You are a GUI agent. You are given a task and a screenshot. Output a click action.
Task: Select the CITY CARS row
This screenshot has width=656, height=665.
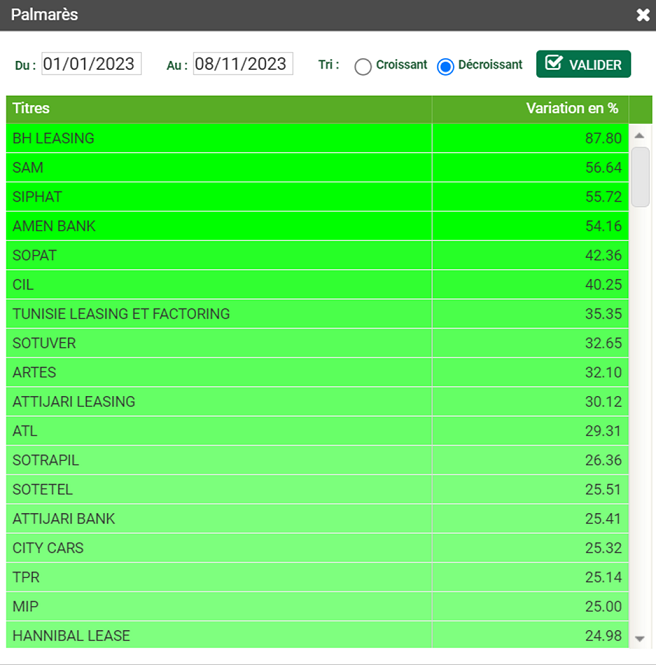317,548
